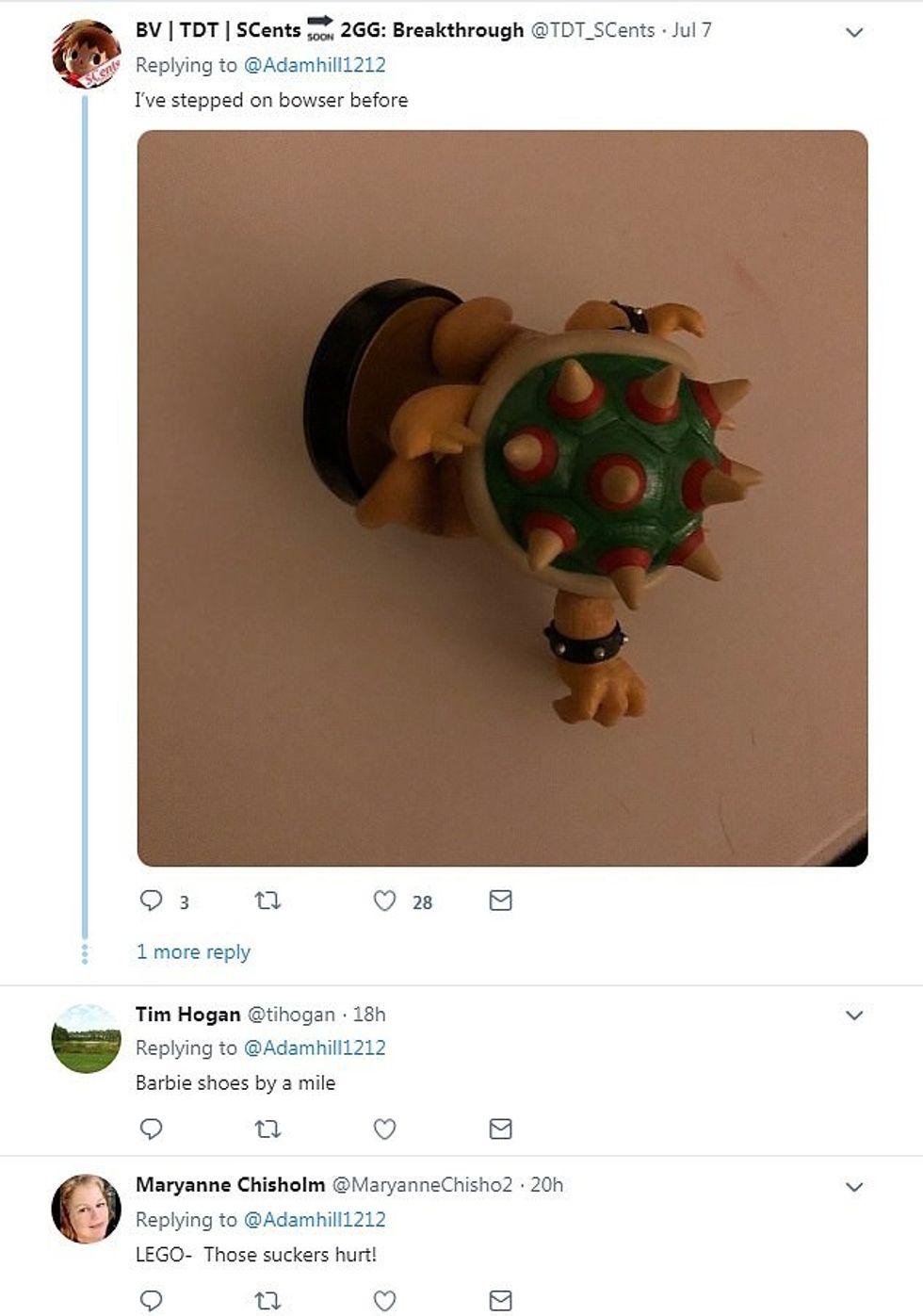Retweet Tim Hogan's Barbie shoes tweet
This screenshot has height=1316, width=923.
coord(268,1129)
